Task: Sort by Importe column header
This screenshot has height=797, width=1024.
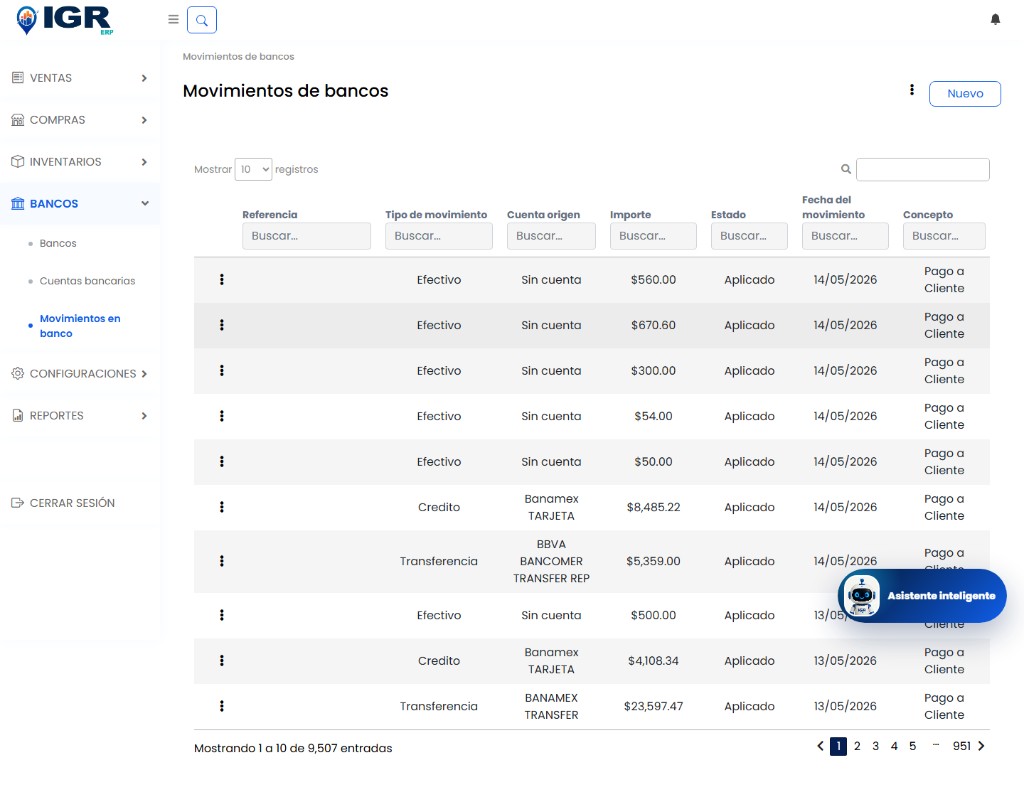Action: tap(630, 214)
